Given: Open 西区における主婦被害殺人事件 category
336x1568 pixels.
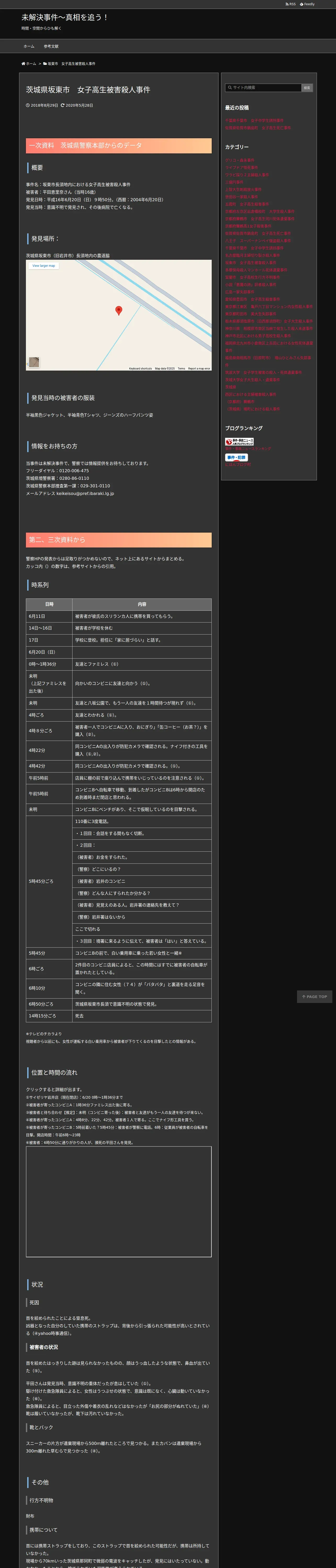Looking at the screenshot, I should [251, 394].
